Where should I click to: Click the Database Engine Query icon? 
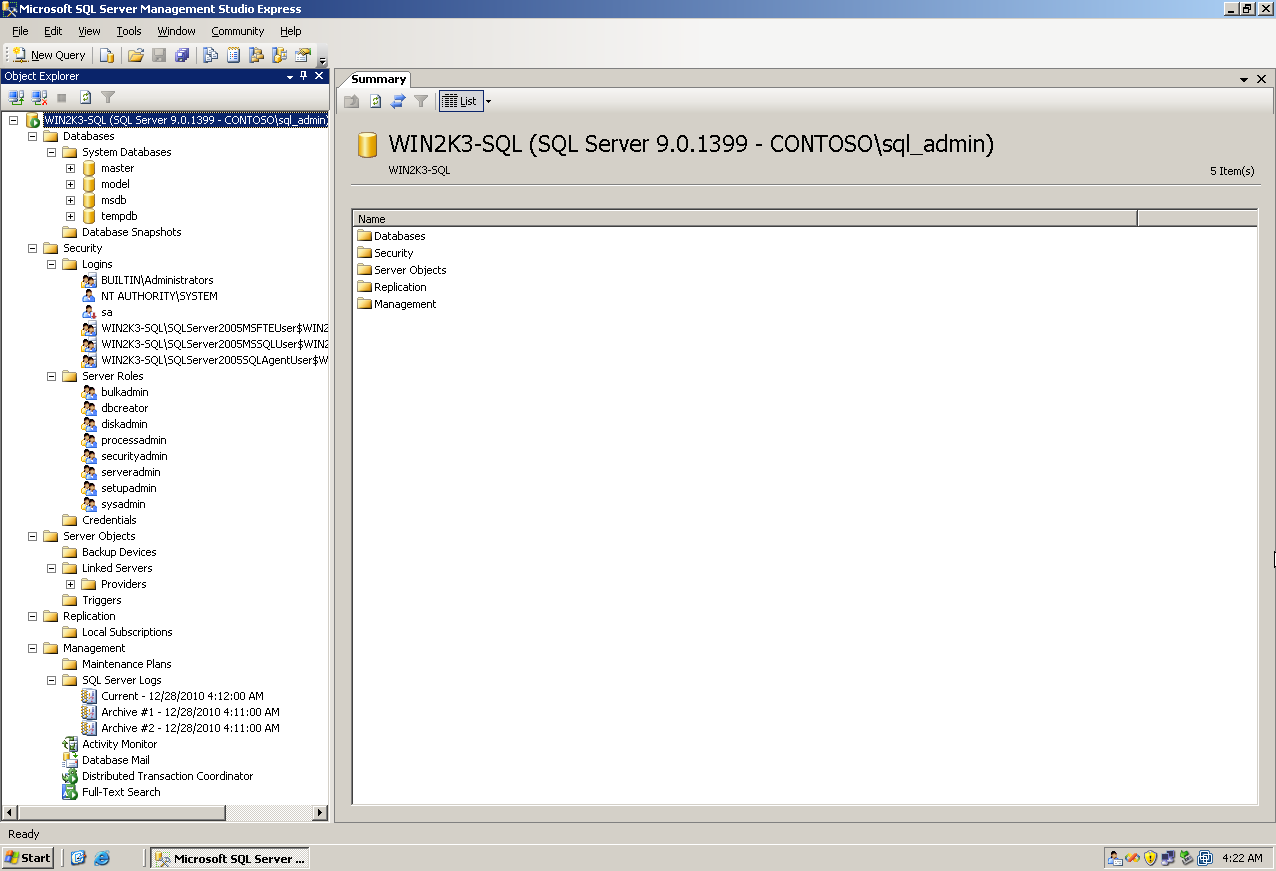coord(106,55)
